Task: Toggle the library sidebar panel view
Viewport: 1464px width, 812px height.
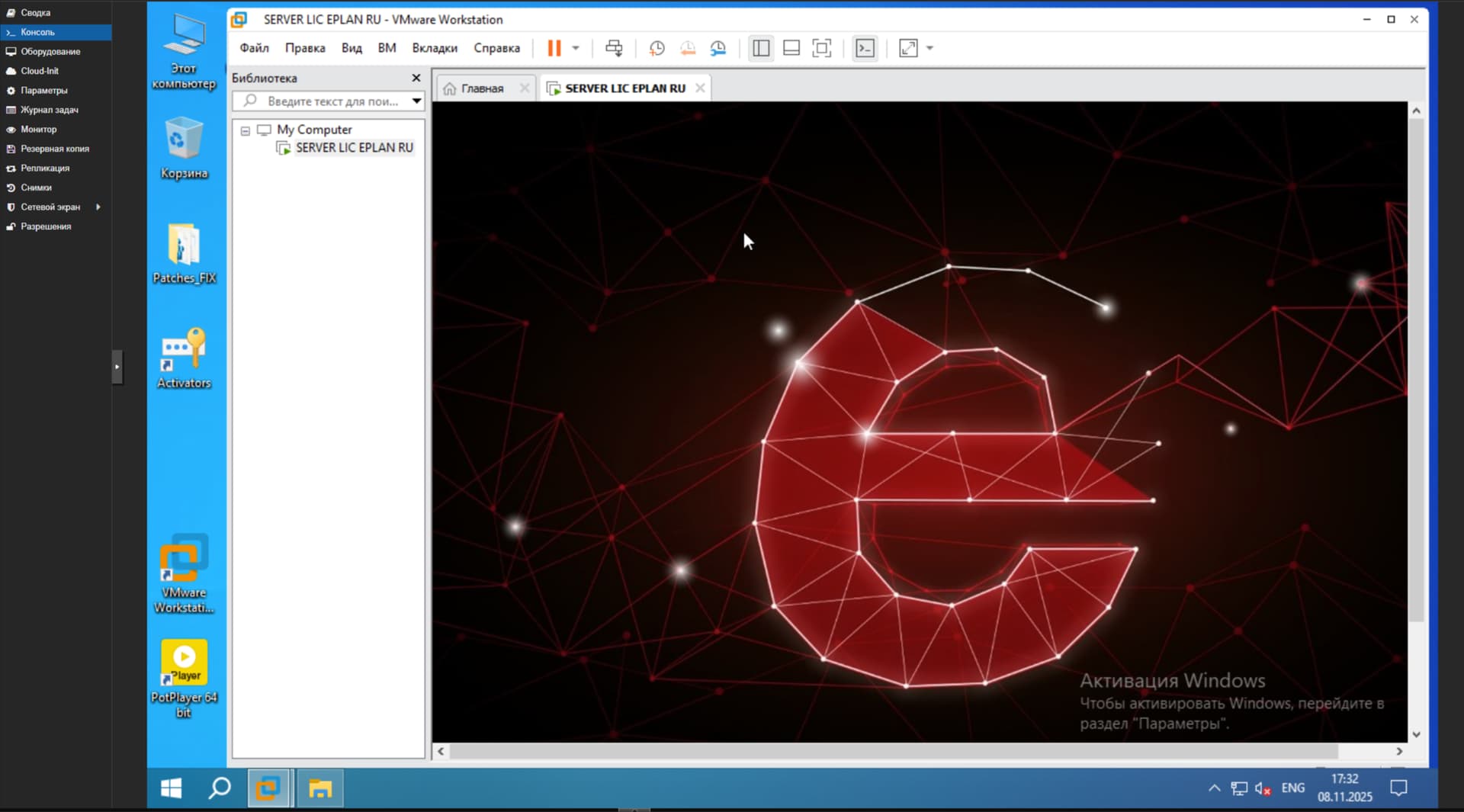Action: point(761,48)
